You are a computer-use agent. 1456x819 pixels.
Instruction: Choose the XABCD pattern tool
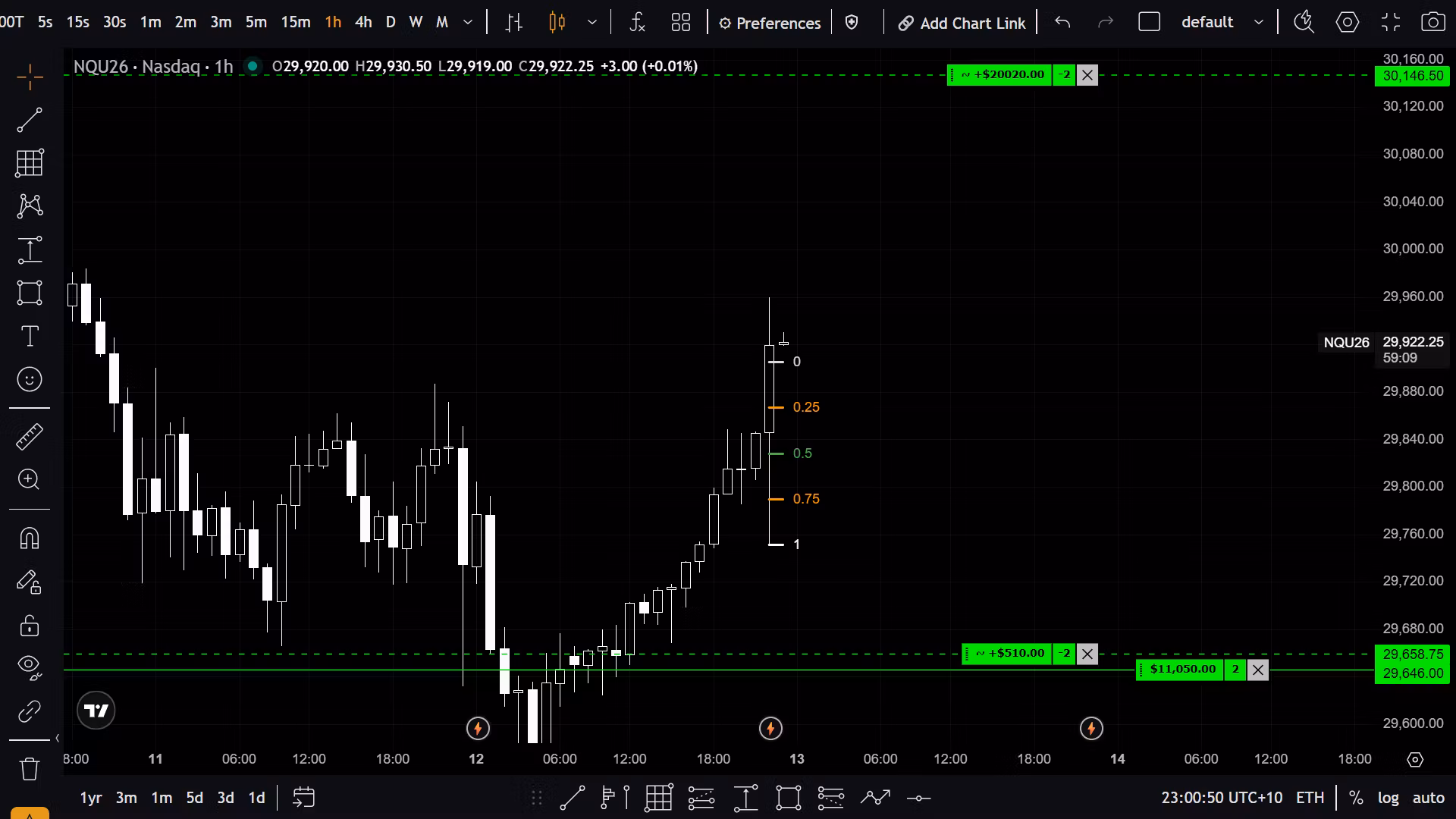click(x=30, y=206)
